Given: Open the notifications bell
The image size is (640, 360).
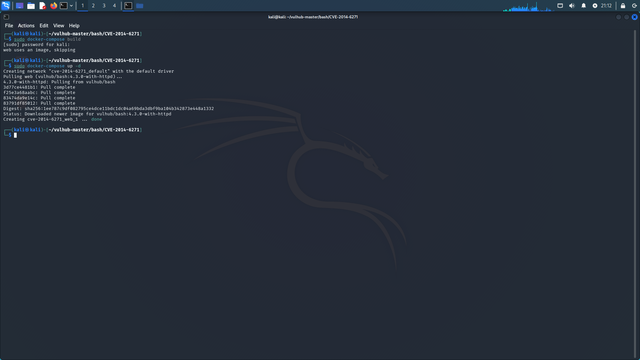Looking at the screenshot, I should [x=583, y=6].
